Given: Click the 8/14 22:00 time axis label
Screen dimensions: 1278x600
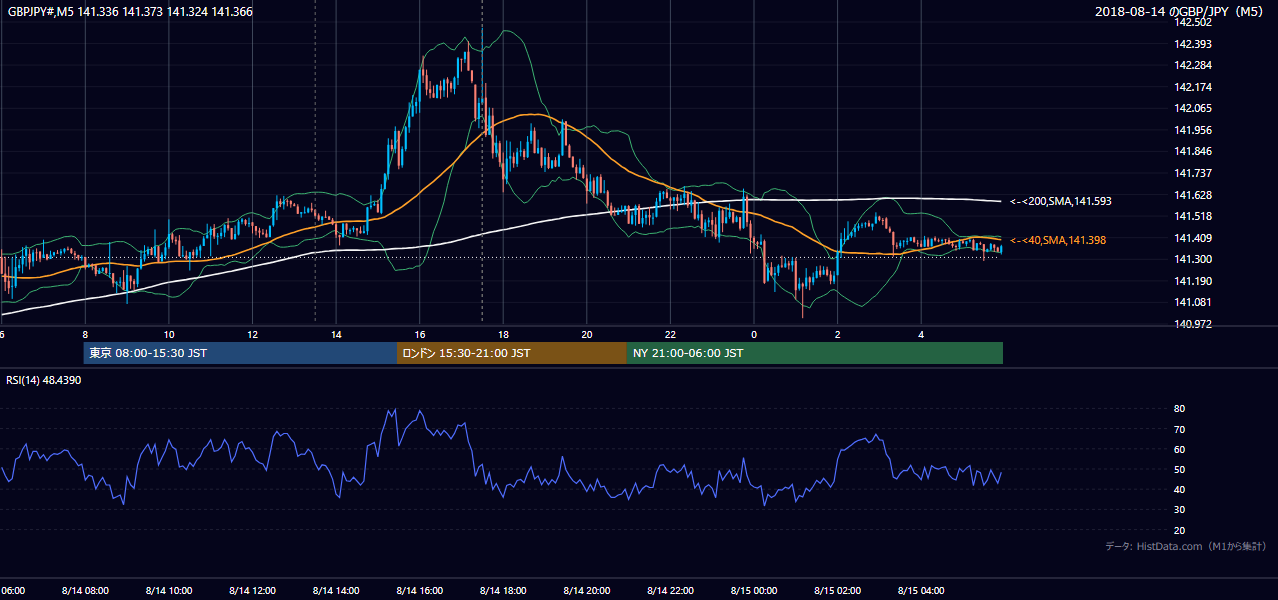Looking at the screenshot, I should click(x=671, y=591).
